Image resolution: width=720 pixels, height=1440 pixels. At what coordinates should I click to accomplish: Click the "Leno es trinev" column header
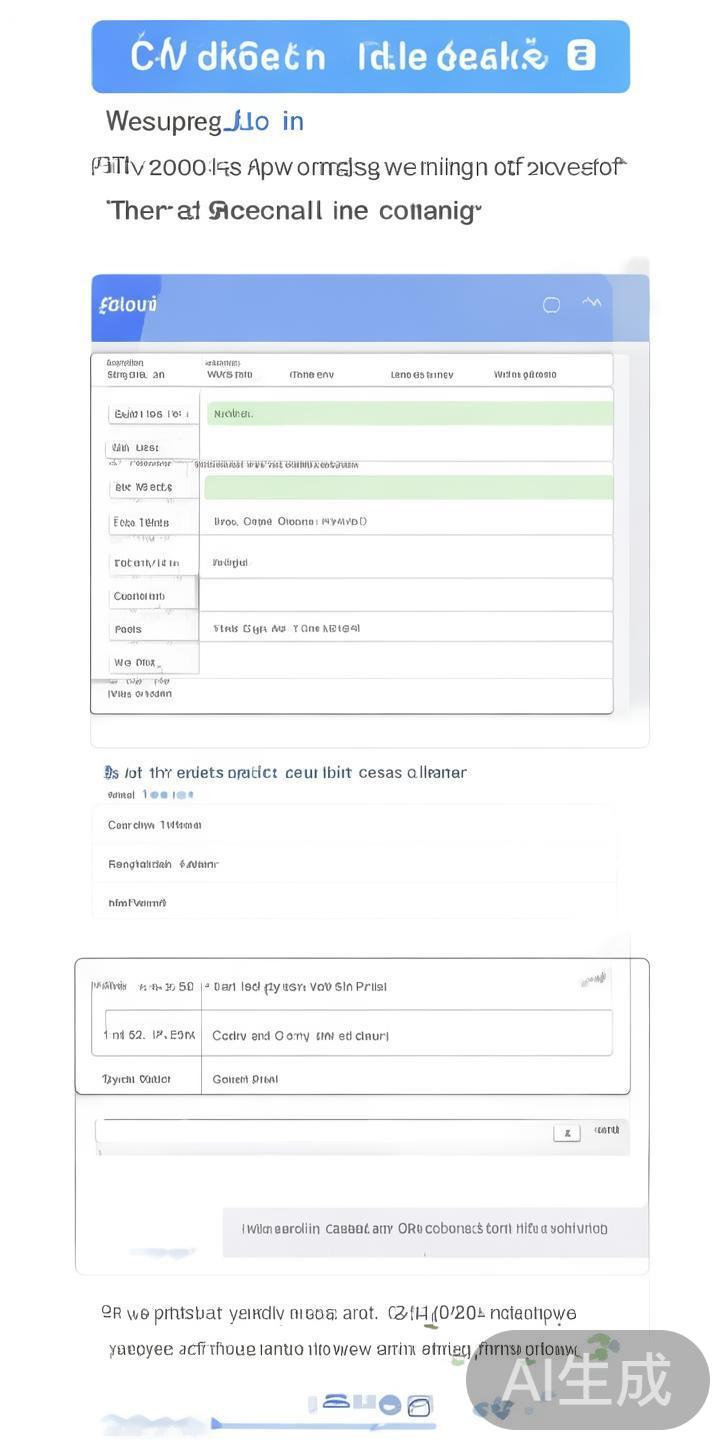(421, 375)
